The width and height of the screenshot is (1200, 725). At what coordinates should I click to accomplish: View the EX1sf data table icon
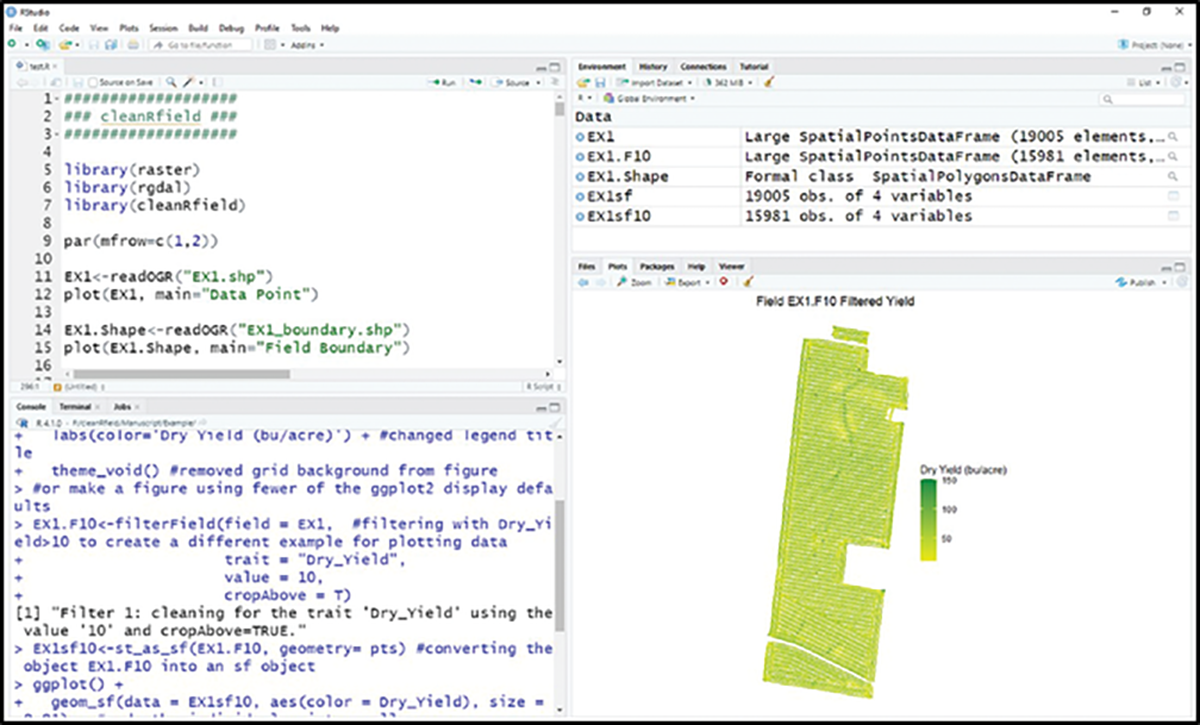(1173, 197)
